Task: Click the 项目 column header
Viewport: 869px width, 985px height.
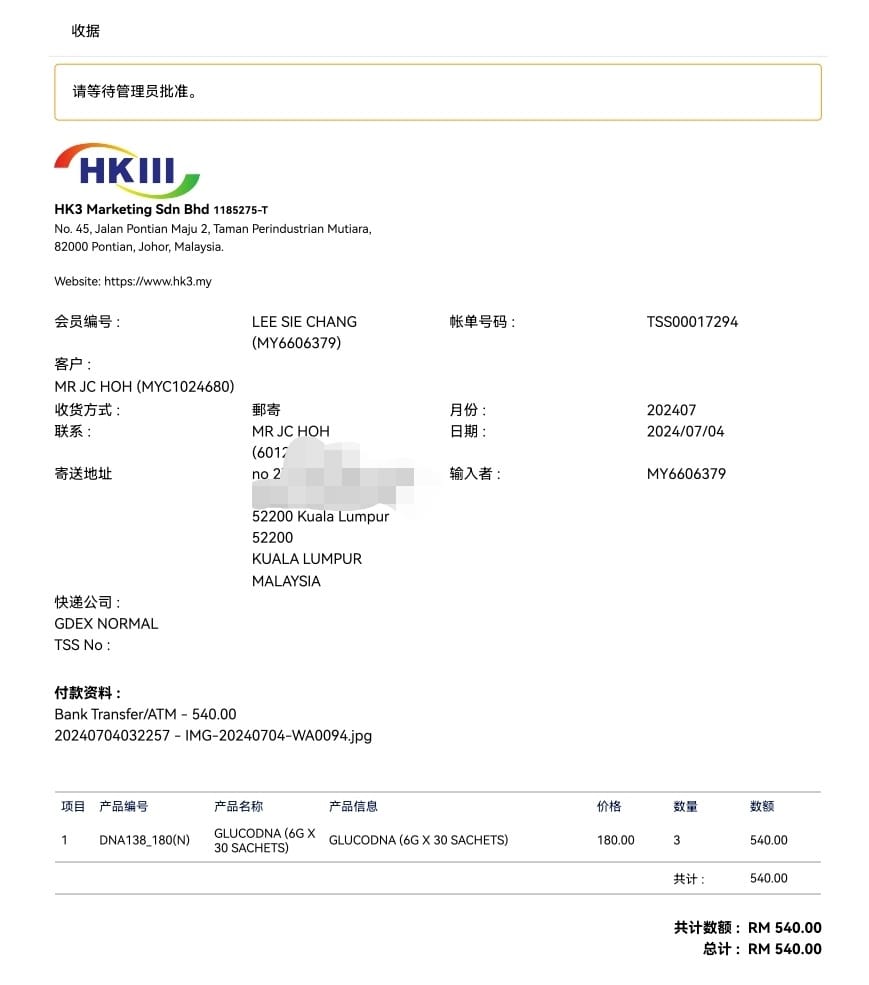Action: tap(73, 807)
